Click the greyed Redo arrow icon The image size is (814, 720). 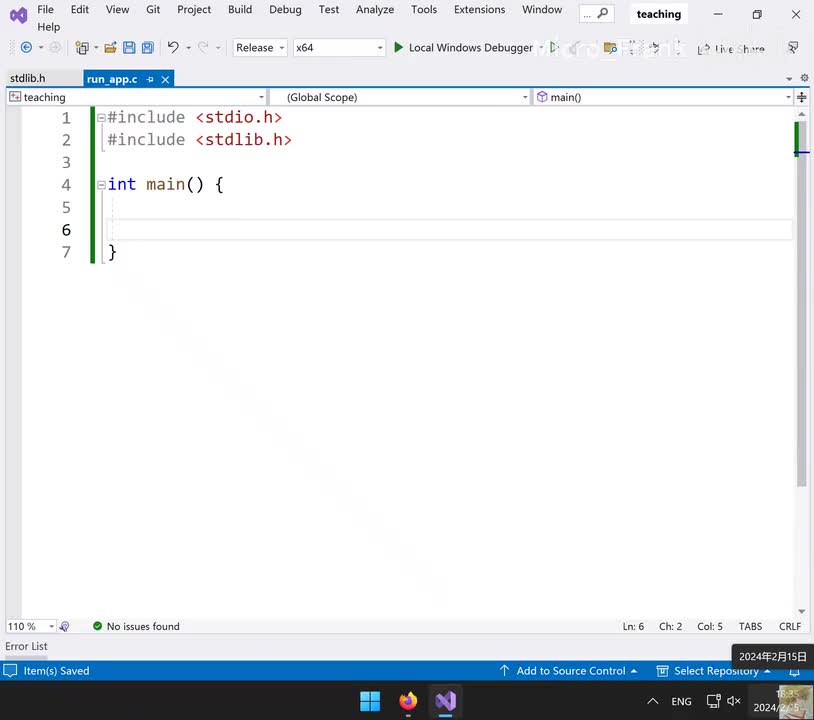click(203, 48)
